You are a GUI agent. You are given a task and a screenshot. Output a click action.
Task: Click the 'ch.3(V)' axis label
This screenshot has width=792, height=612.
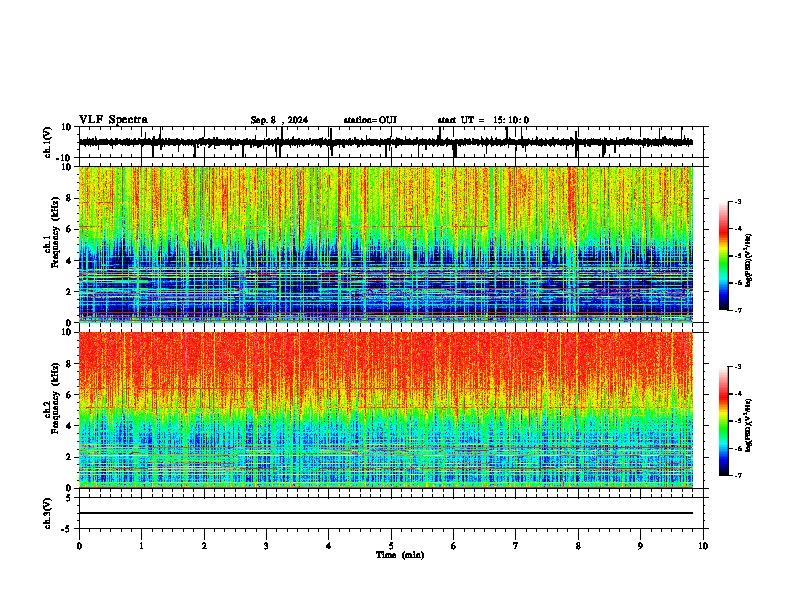(x=47, y=513)
